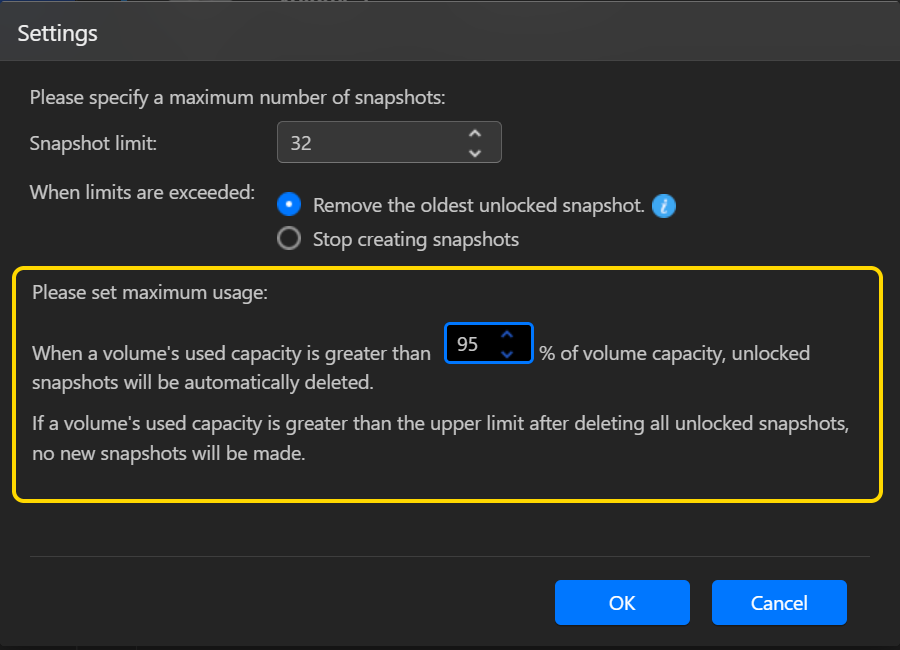Click 'Please specify a maximum number of snapshots' text

pos(237,98)
